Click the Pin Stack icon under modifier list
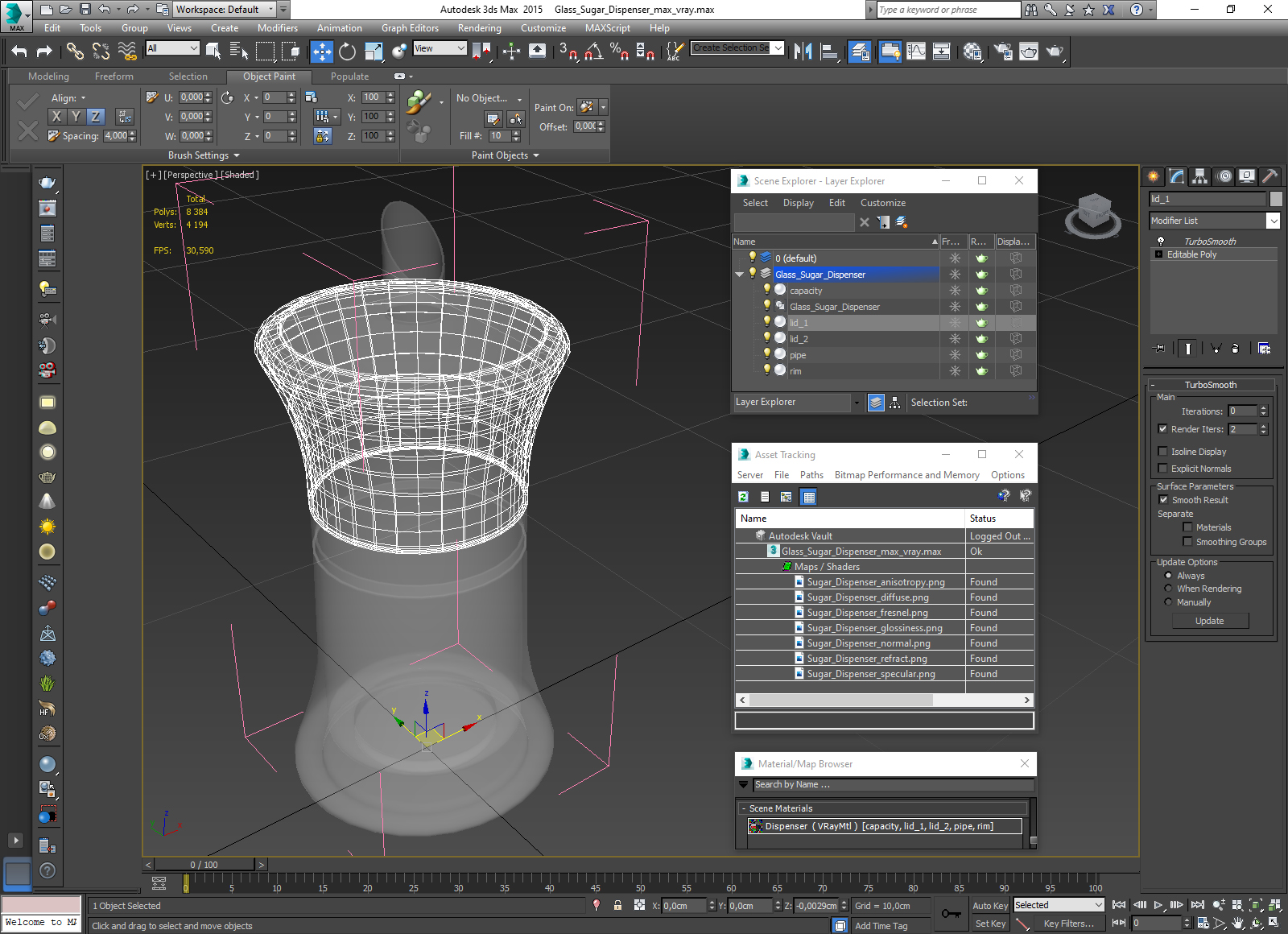The width and height of the screenshot is (1288, 934). 1159,348
